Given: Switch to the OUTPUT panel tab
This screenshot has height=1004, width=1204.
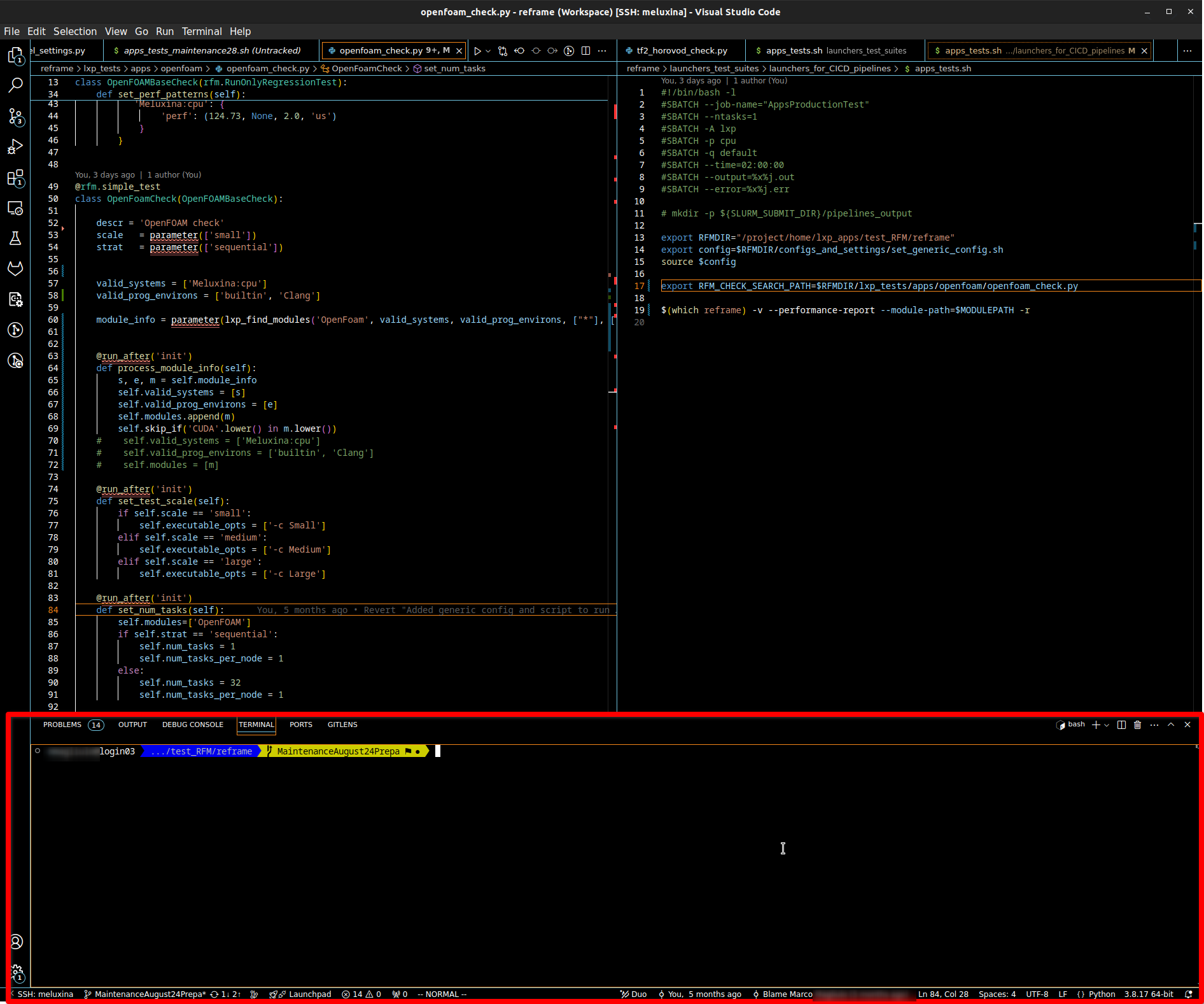Looking at the screenshot, I should coord(132,725).
